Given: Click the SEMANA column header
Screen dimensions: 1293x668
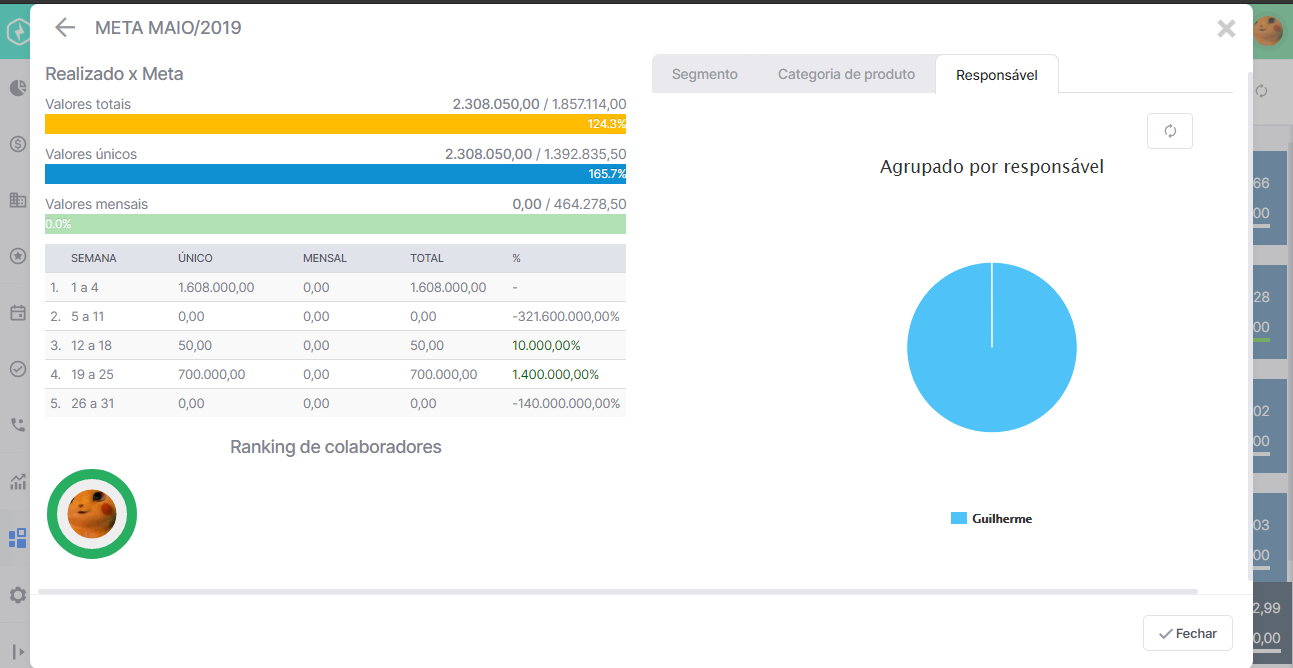Looking at the screenshot, I should (x=94, y=258).
